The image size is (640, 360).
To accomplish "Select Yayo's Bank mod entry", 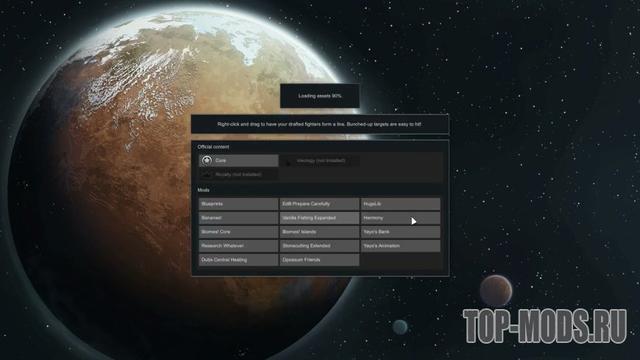I will coord(400,232).
